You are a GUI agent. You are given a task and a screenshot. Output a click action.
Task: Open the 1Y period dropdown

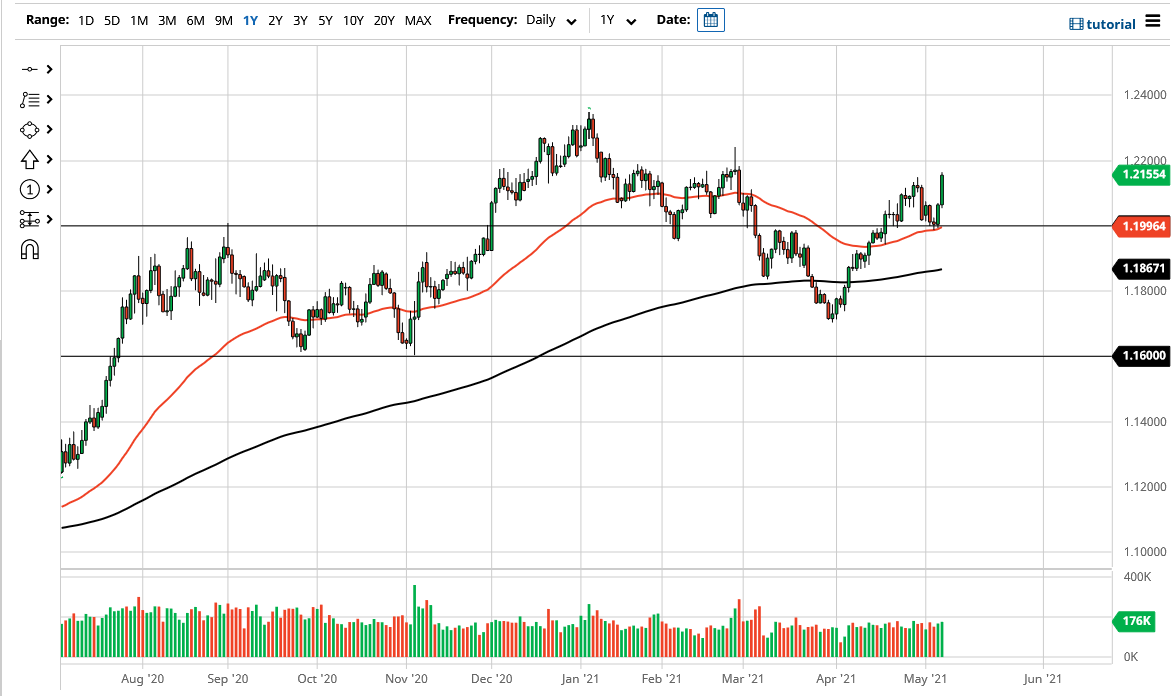click(618, 20)
